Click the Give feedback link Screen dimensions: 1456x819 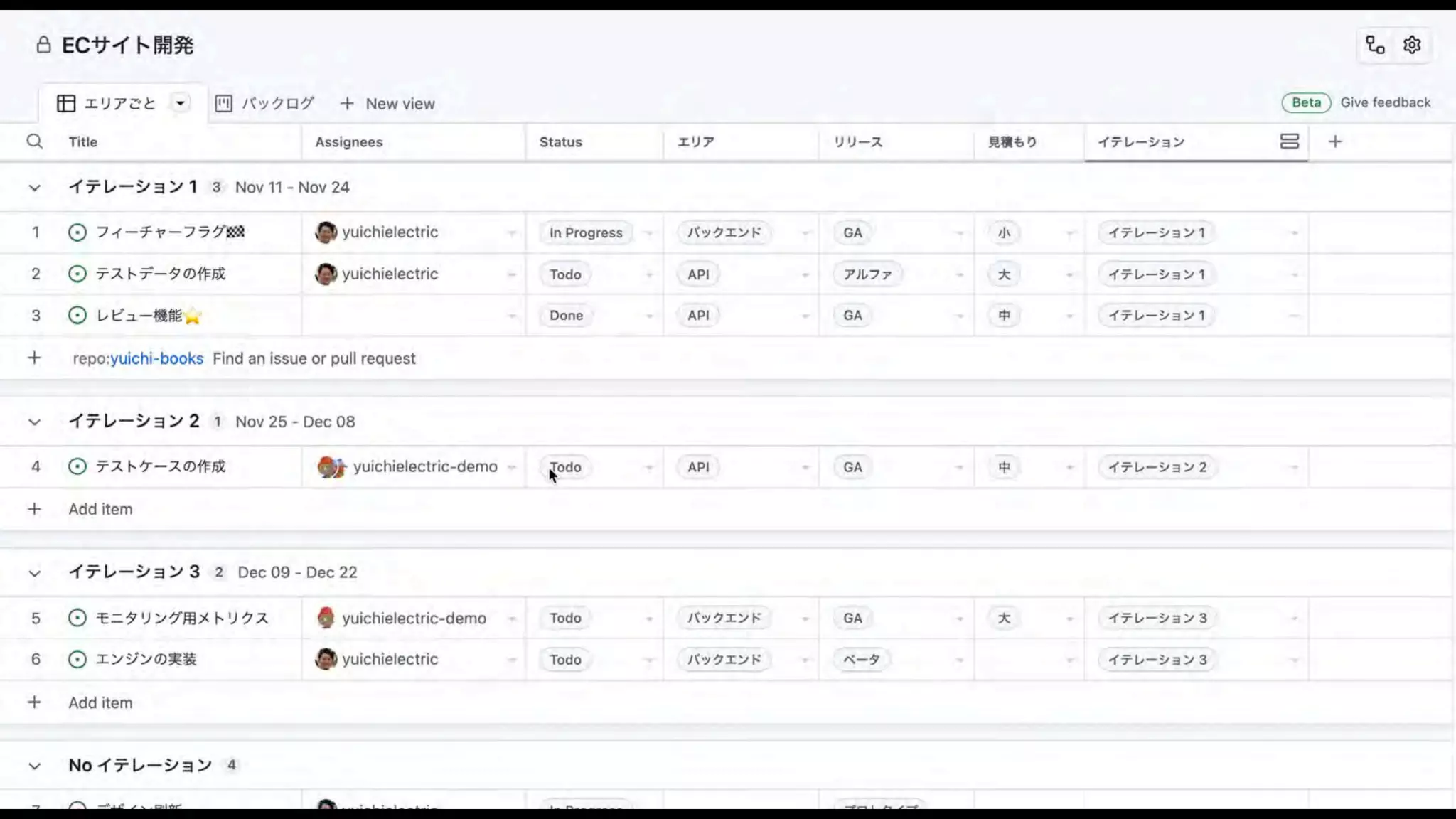pyautogui.click(x=1385, y=102)
